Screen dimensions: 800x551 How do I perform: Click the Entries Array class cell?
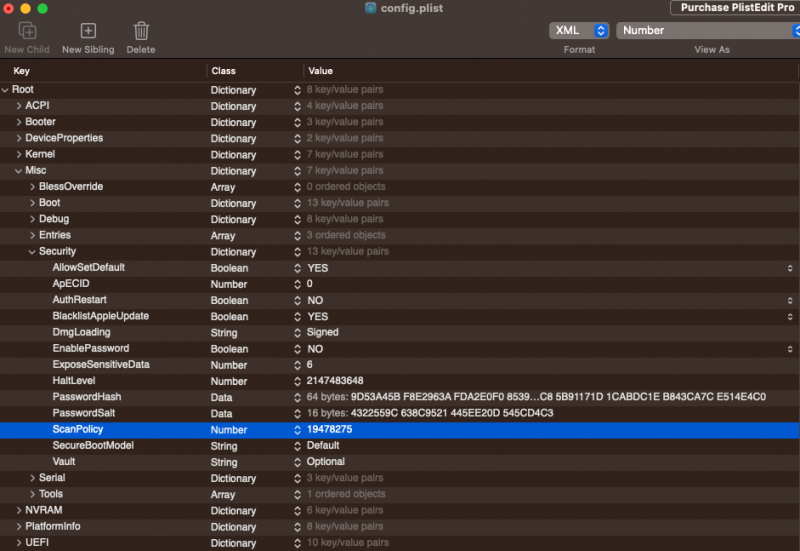pyautogui.click(x=223, y=236)
